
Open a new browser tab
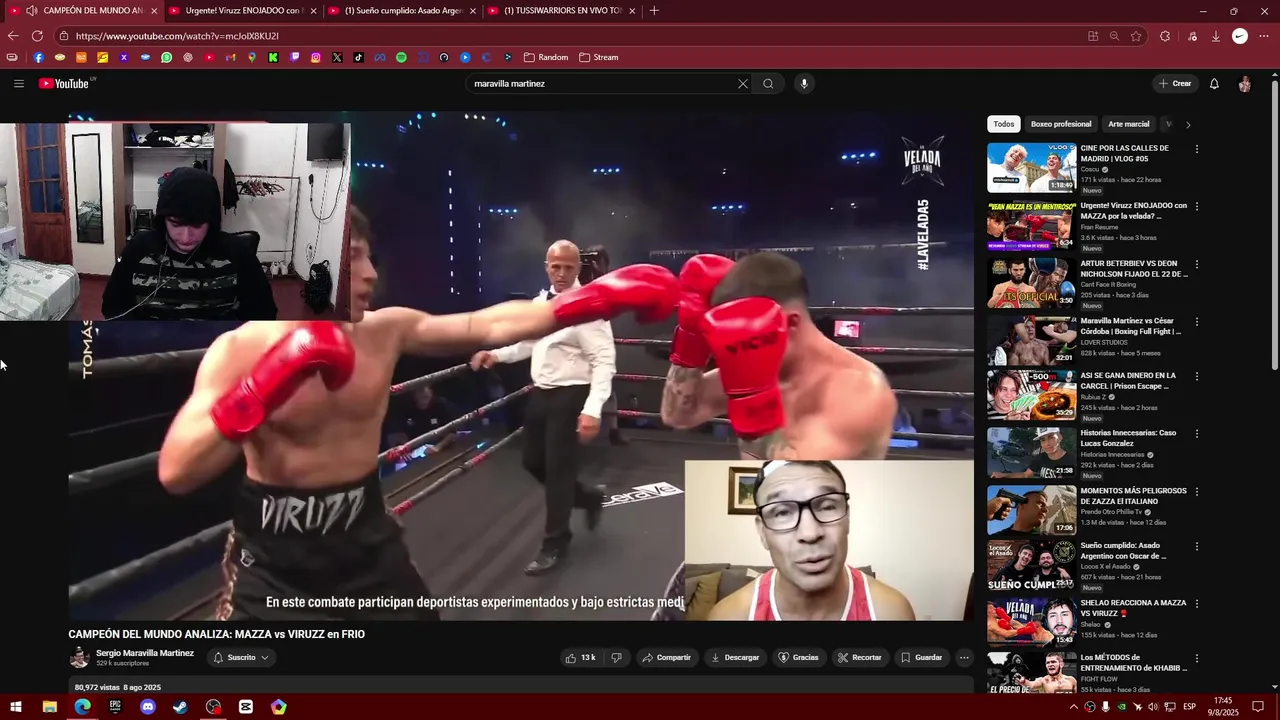[654, 11]
